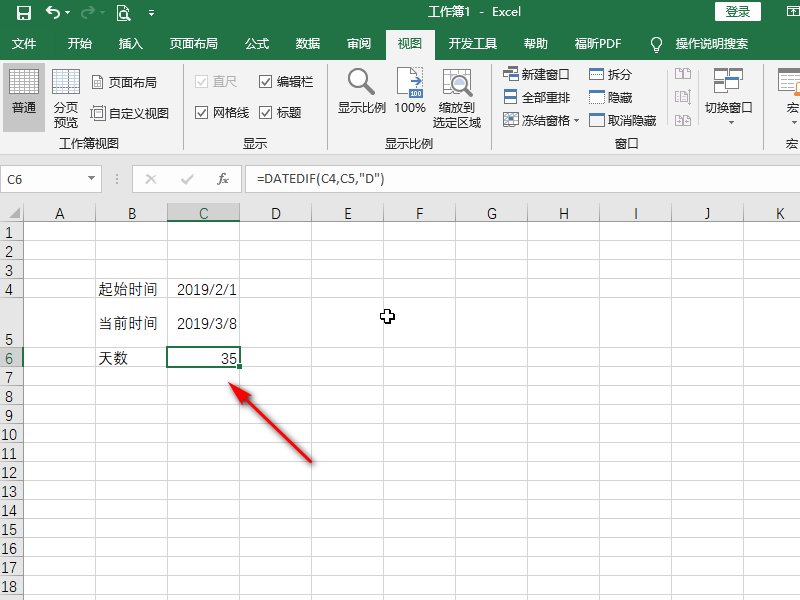The image size is (800, 600).
Task: Open the 文件 menu
Action: point(25,44)
